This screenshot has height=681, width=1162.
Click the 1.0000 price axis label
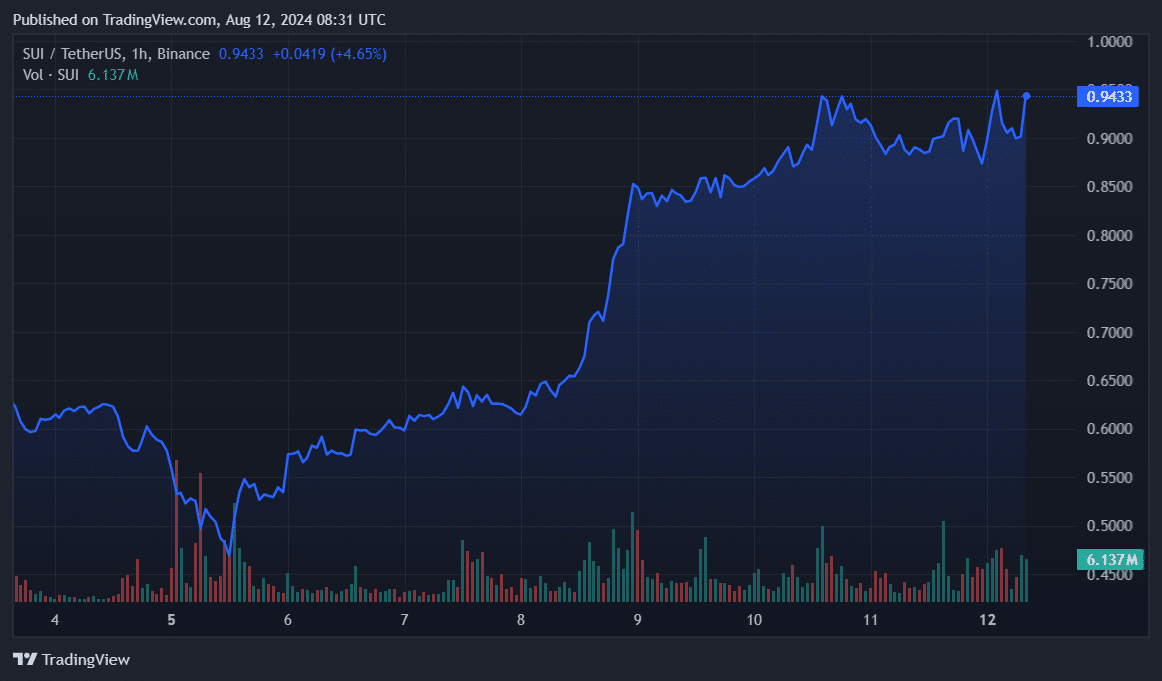1109,41
